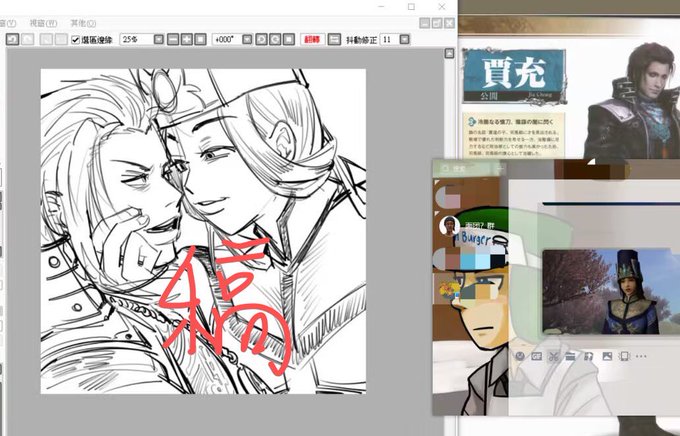This screenshot has height=436, width=680.
Task: Click the Undo button in SAI toolbar
Action: pyautogui.click(x=13, y=39)
